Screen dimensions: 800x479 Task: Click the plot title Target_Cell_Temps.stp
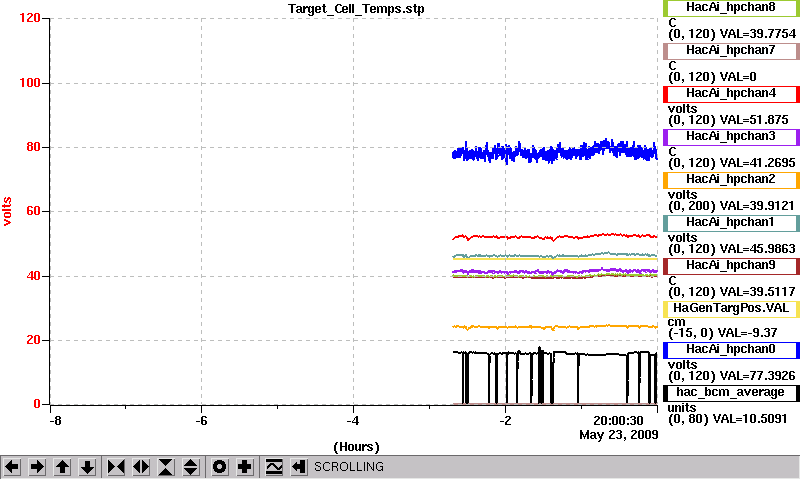(356, 9)
